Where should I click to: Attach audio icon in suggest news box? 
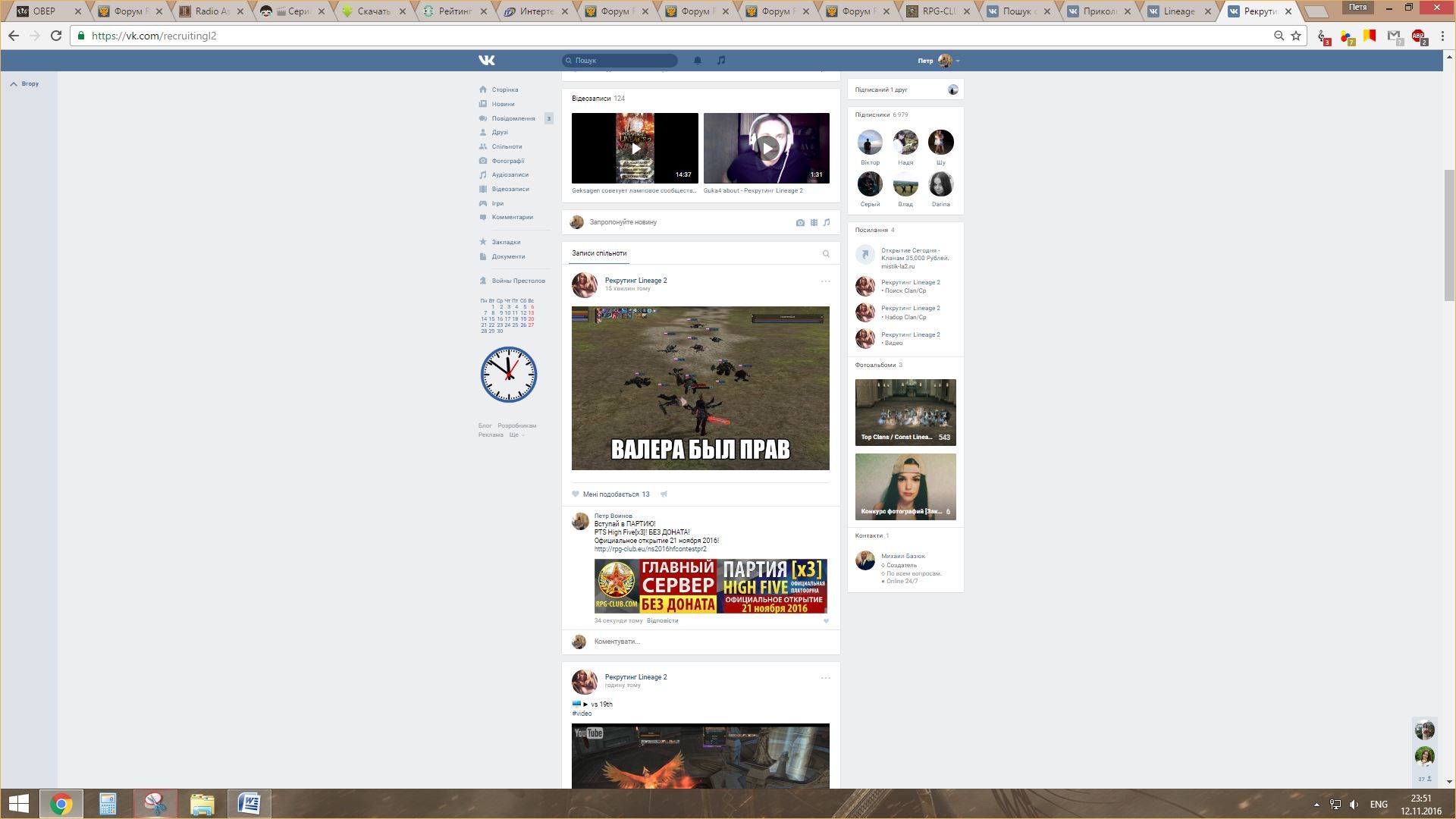coord(827,222)
